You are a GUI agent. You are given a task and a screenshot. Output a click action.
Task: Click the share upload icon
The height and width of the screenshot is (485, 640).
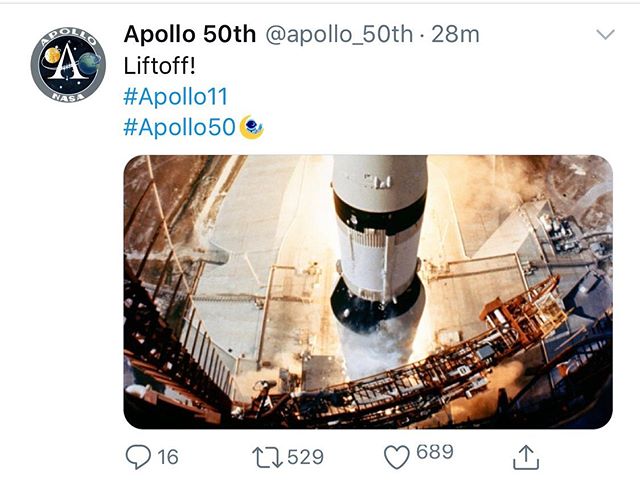coord(525,457)
